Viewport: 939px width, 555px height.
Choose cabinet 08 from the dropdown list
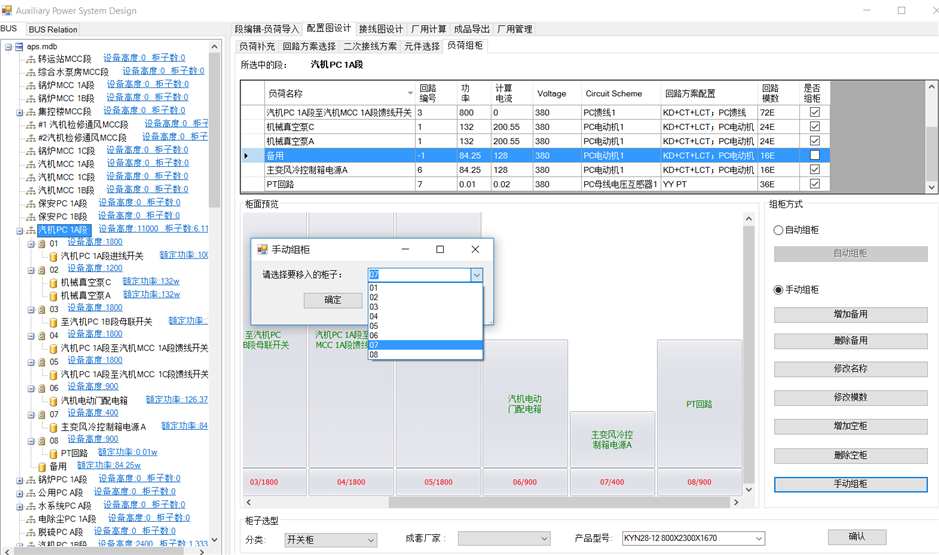coord(374,354)
